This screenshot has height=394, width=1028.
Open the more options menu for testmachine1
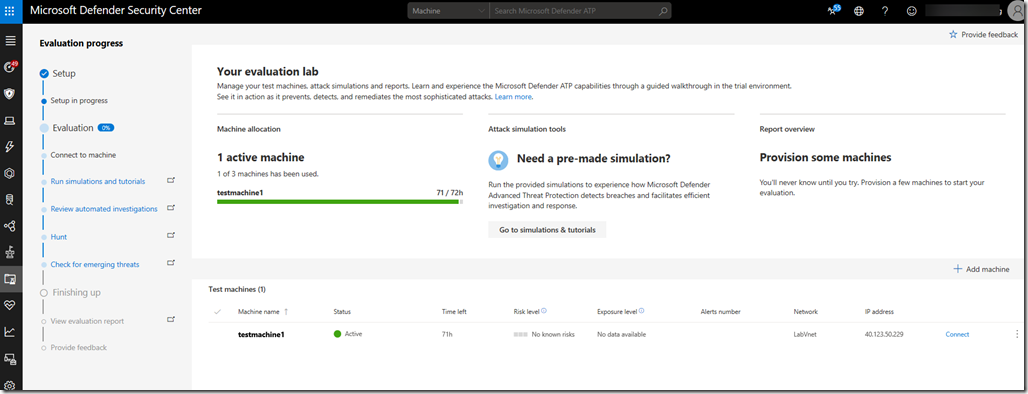click(x=1016, y=334)
